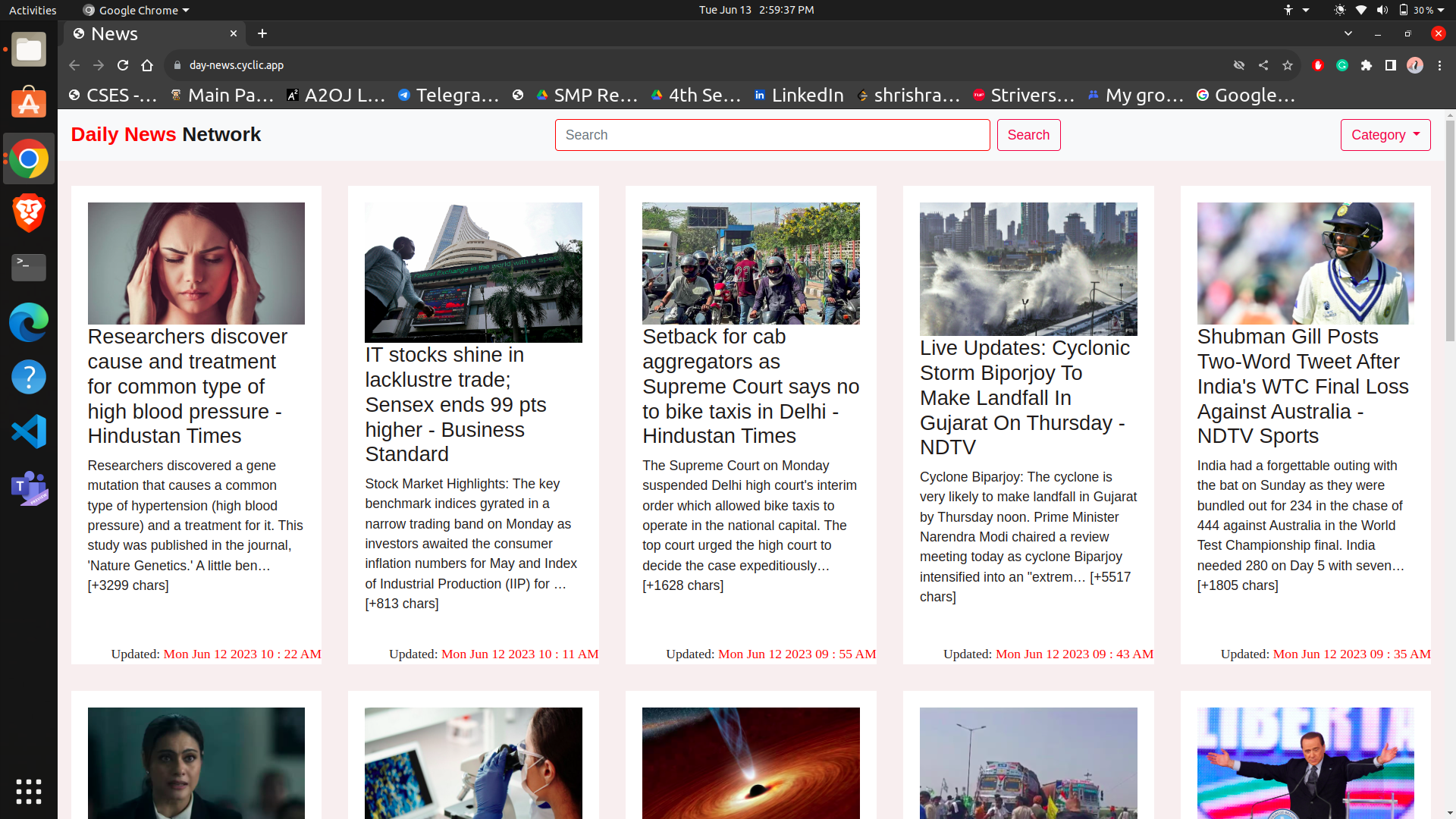Open the accessibility menu in the top bar
This screenshot has height=819, width=1456.
(x=1296, y=10)
